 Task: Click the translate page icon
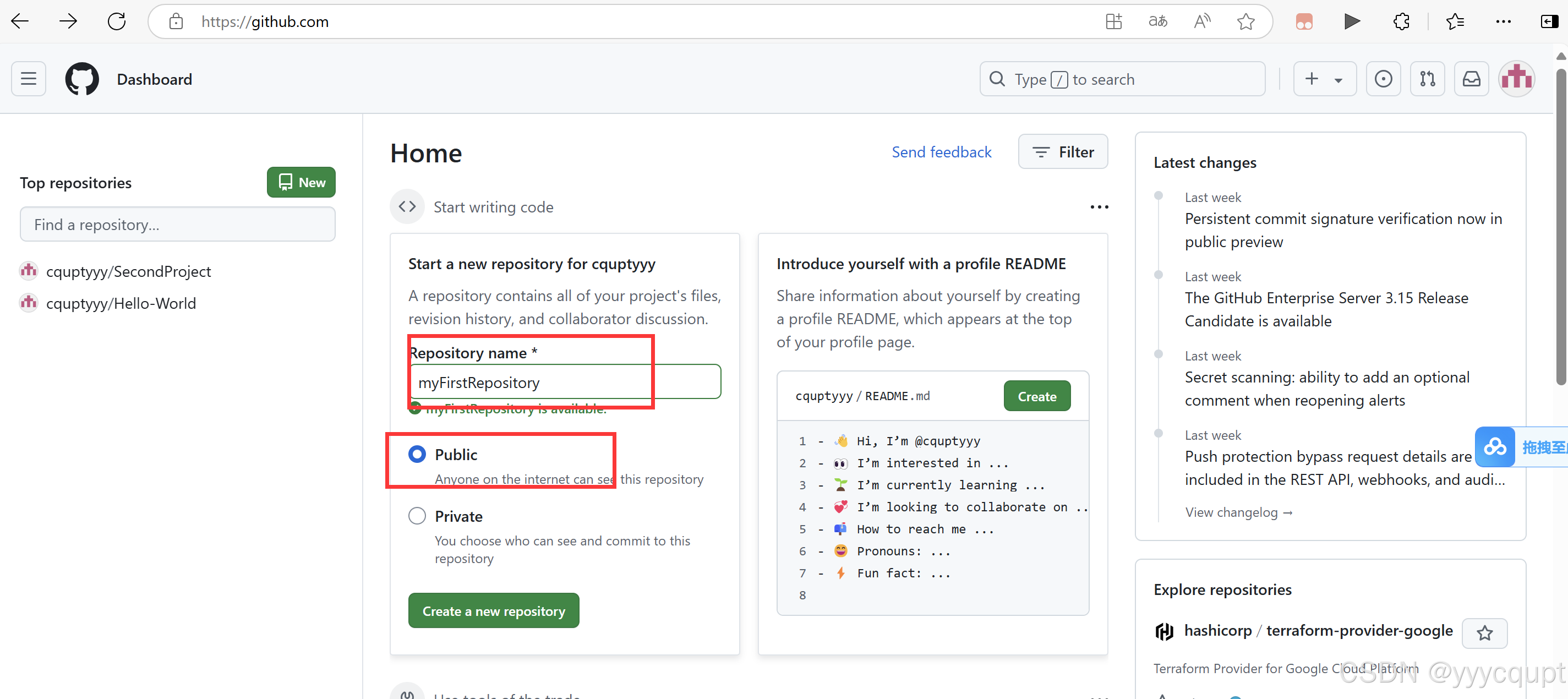(x=1158, y=22)
